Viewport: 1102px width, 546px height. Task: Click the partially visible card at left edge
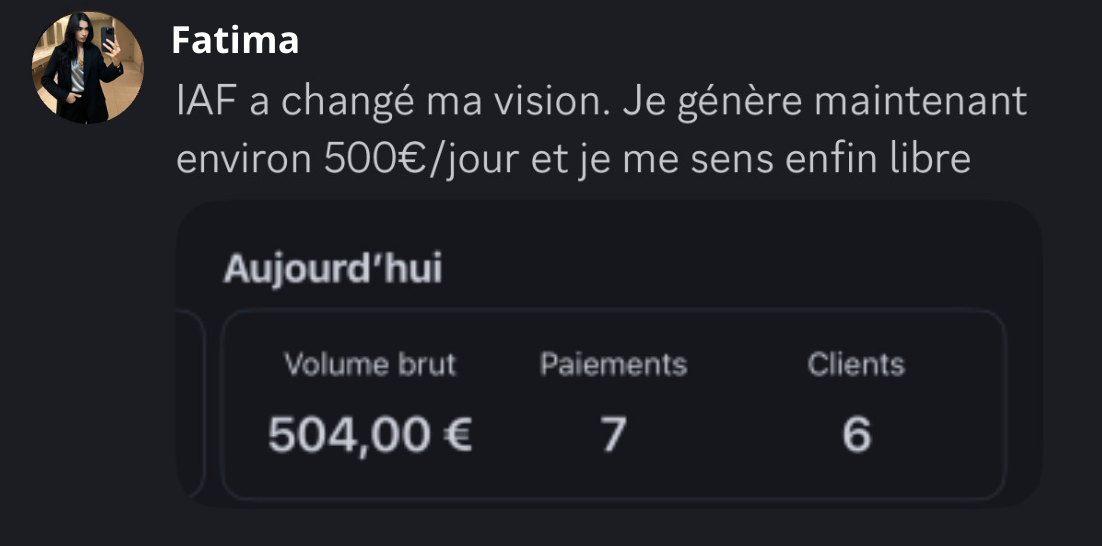click(x=191, y=404)
